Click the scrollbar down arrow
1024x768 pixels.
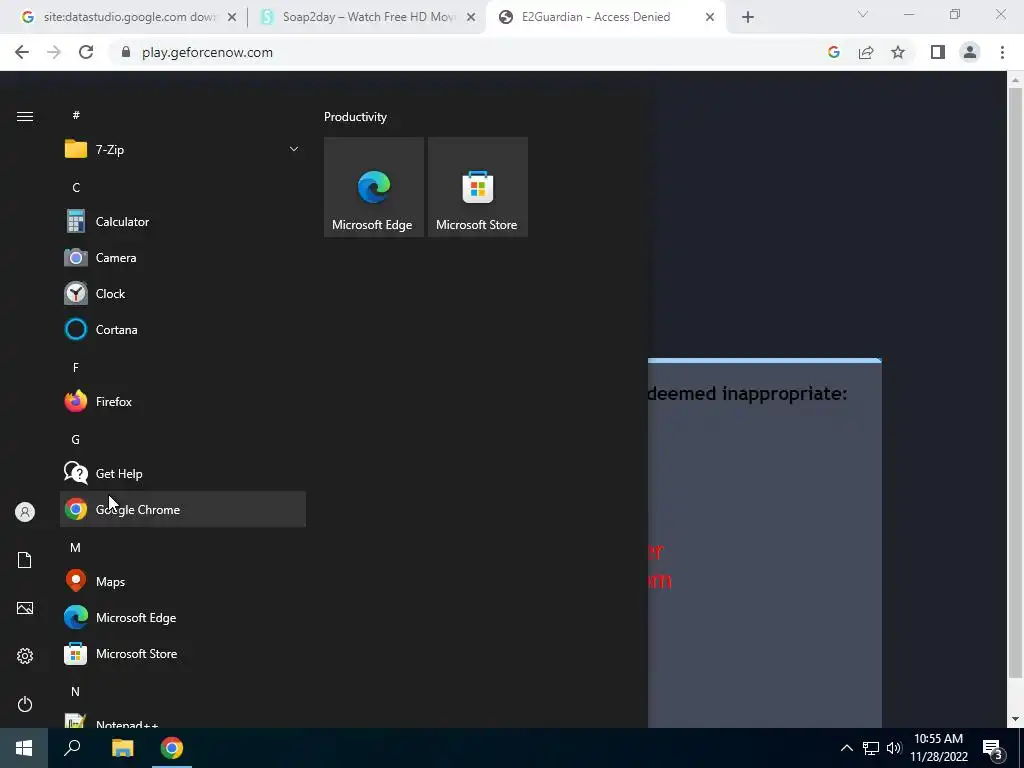(1015, 720)
